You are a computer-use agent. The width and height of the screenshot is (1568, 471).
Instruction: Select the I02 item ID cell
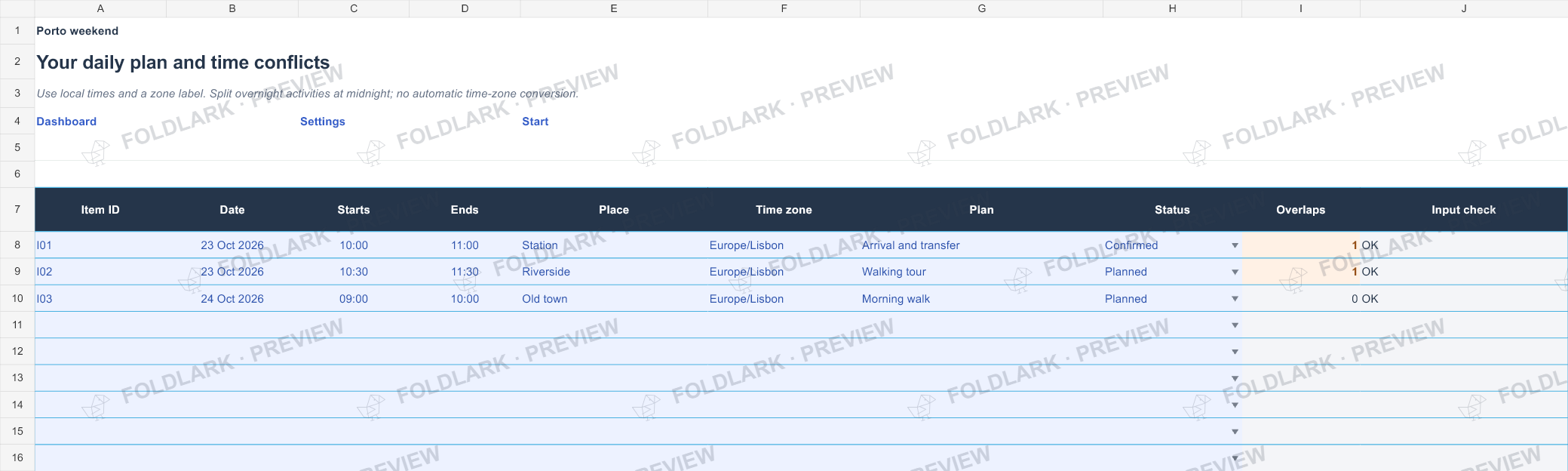click(100, 272)
